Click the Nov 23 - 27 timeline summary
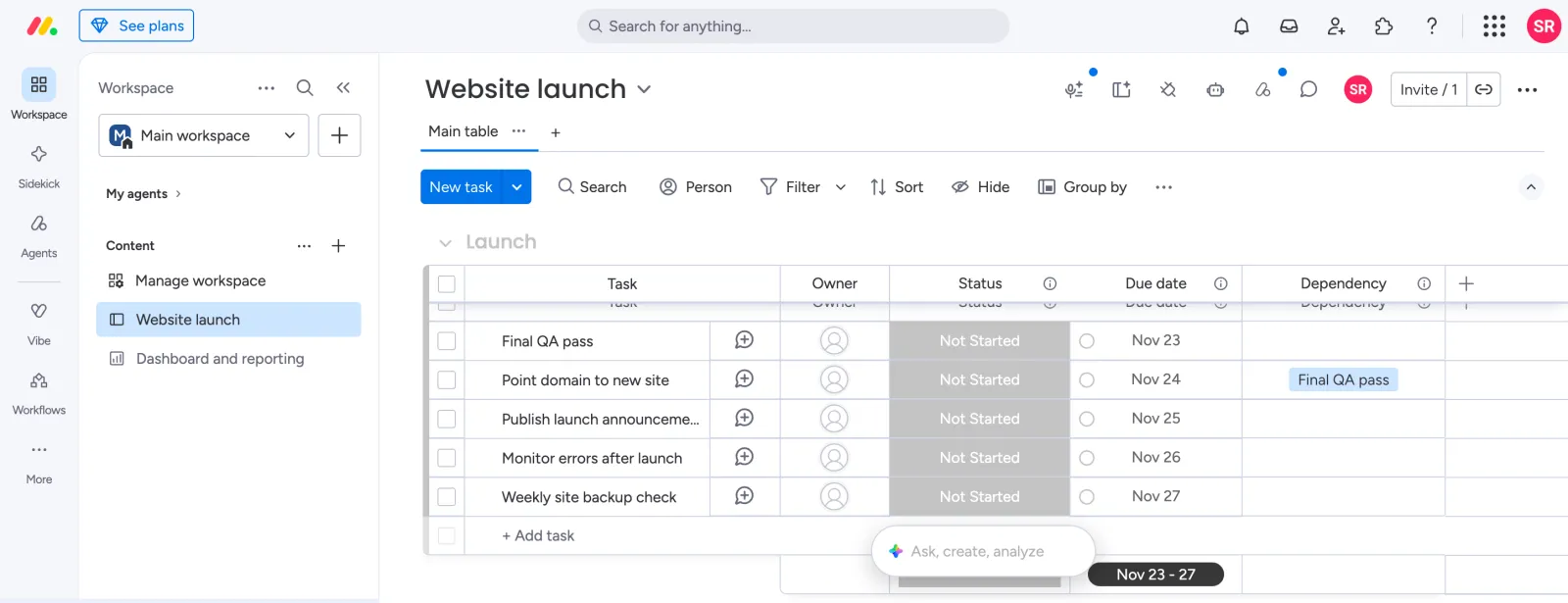The width and height of the screenshot is (1568, 603). click(x=1155, y=575)
